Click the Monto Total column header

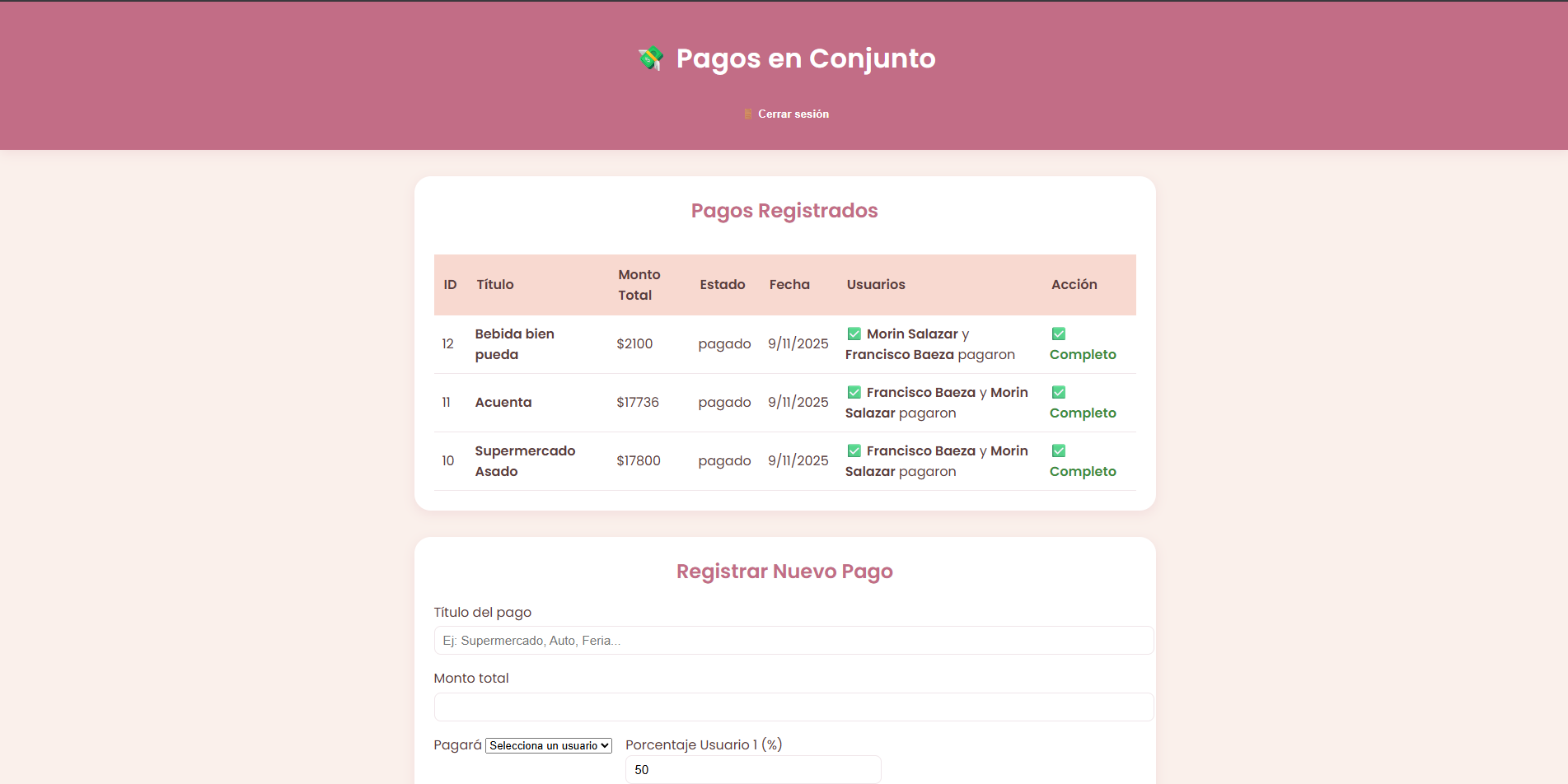tap(639, 285)
